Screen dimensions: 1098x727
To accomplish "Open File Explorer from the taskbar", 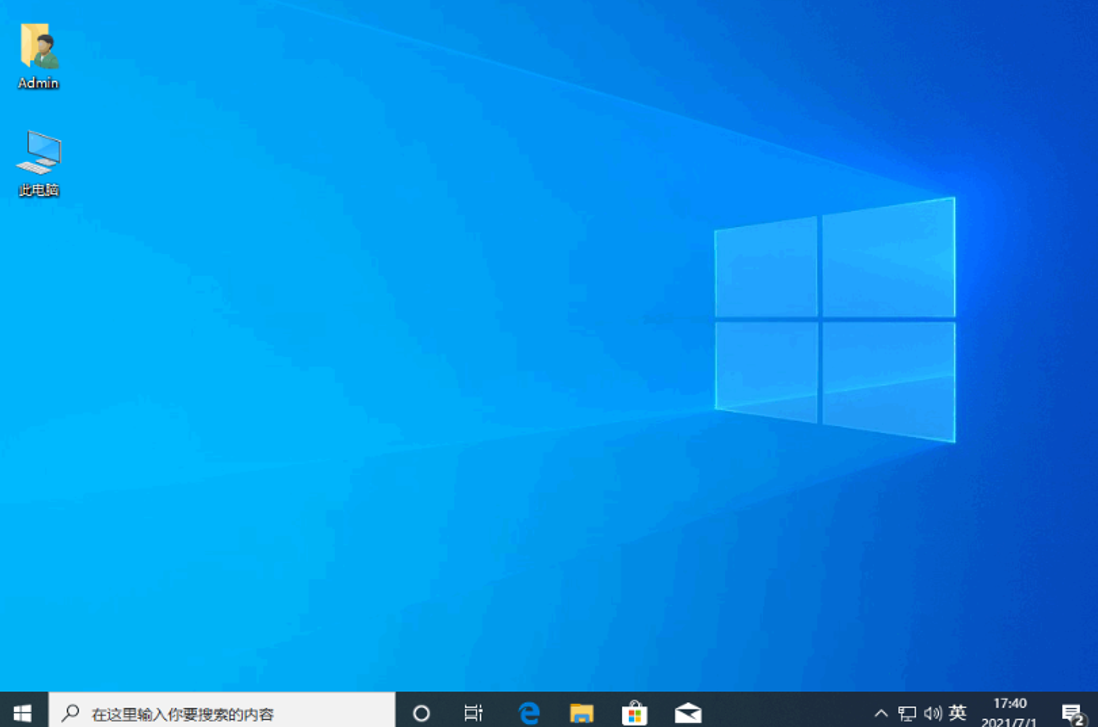I will tap(582, 713).
